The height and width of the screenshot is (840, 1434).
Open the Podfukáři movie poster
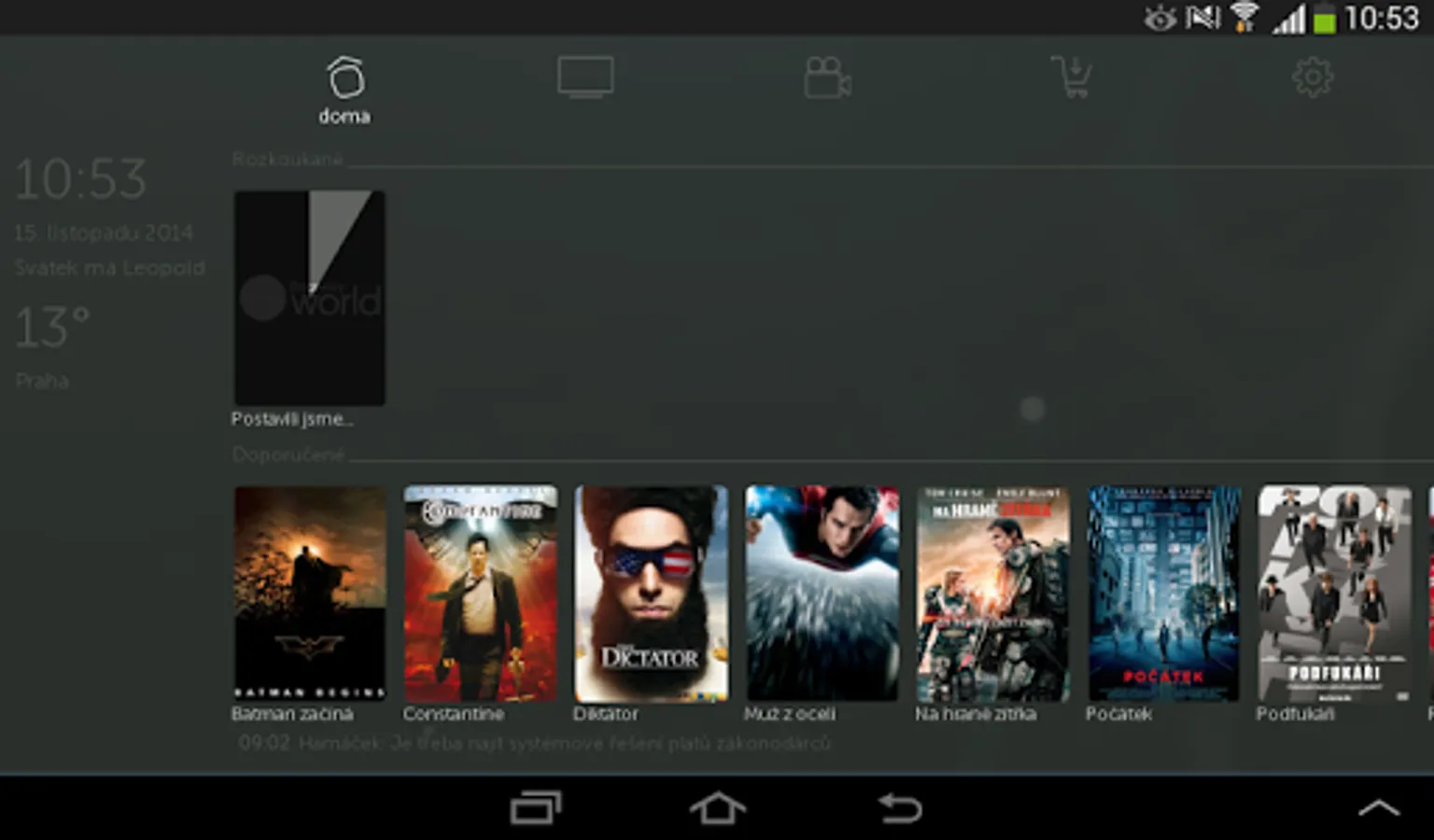pos(1334,594)
